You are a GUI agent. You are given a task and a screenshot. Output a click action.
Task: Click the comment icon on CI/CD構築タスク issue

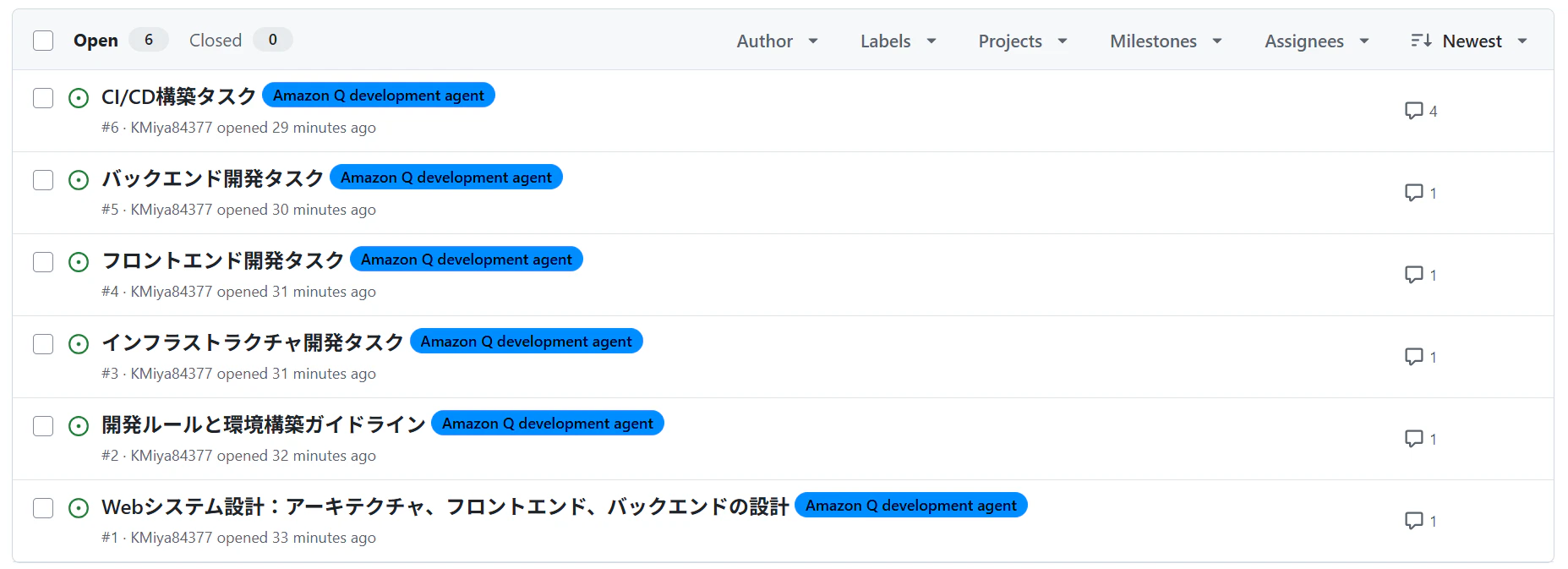[x=1413, y=111]
